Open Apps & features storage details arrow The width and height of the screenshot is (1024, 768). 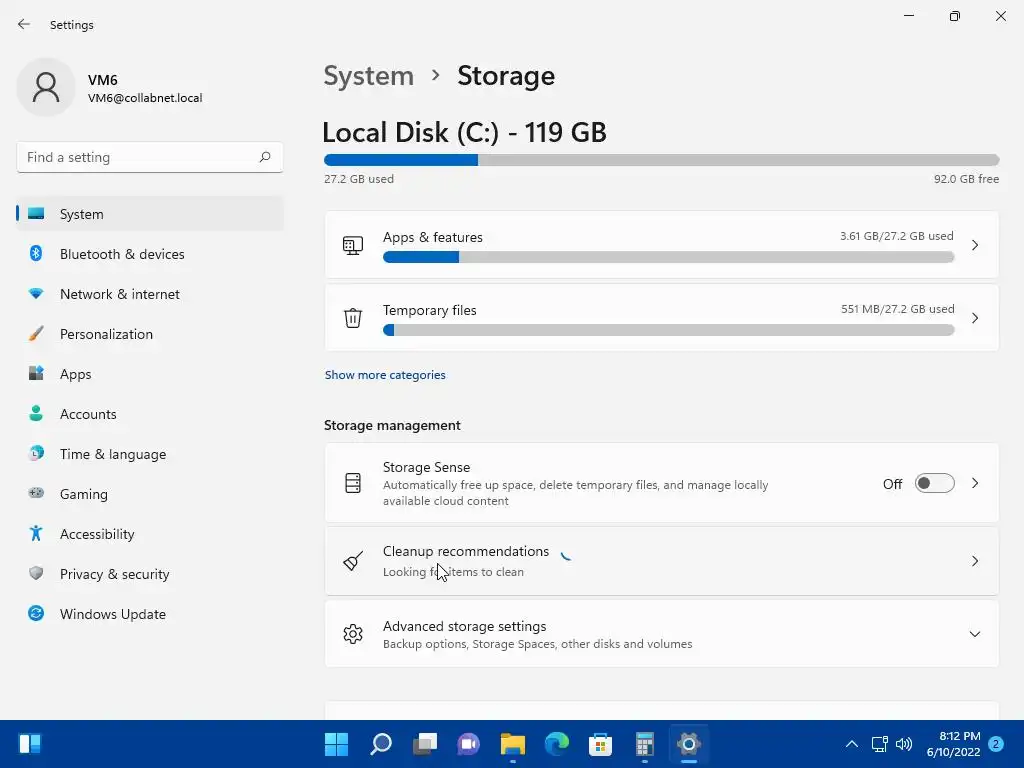(974, 245)
